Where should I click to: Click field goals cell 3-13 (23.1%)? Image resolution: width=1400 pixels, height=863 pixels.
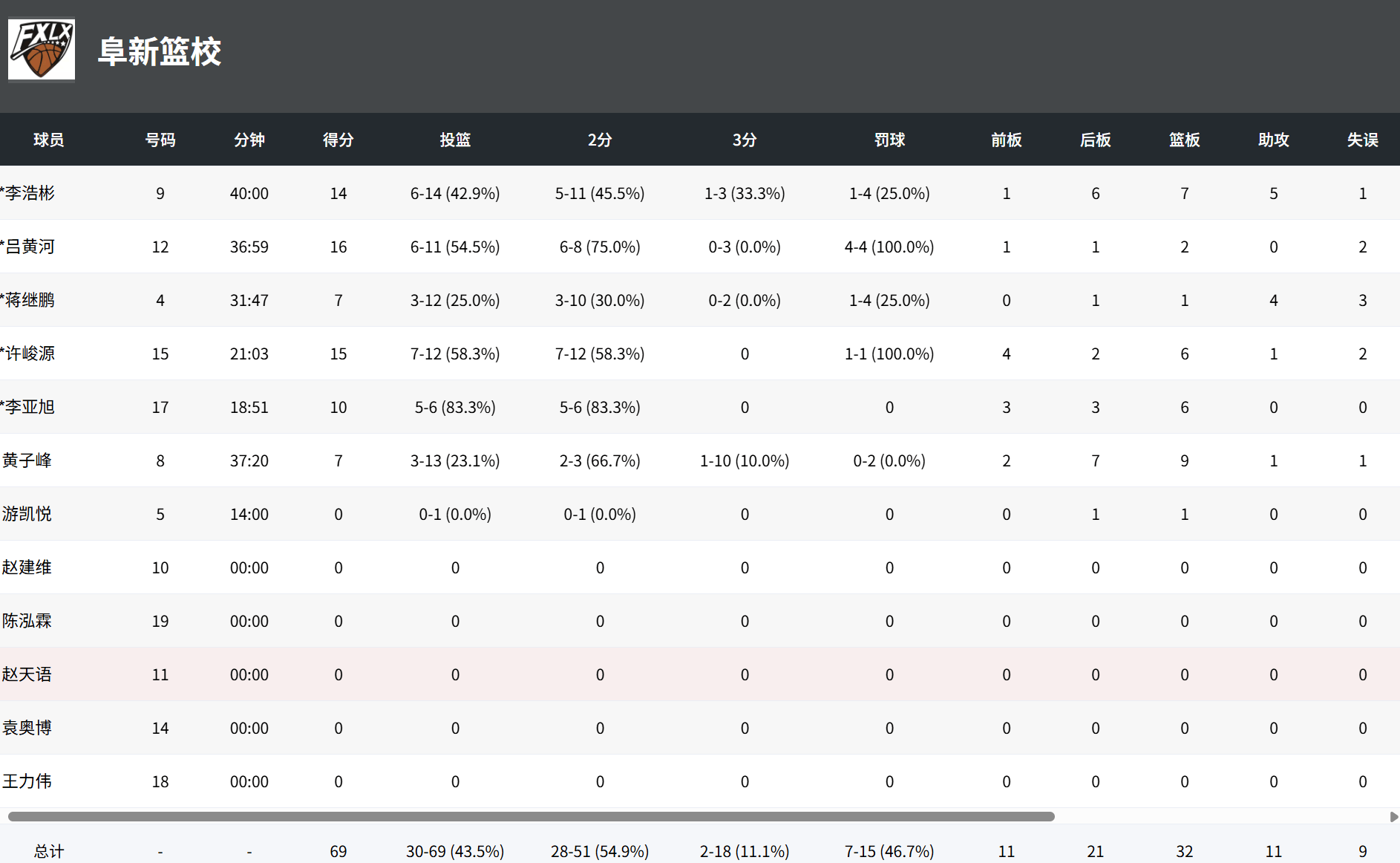[455, 461]
